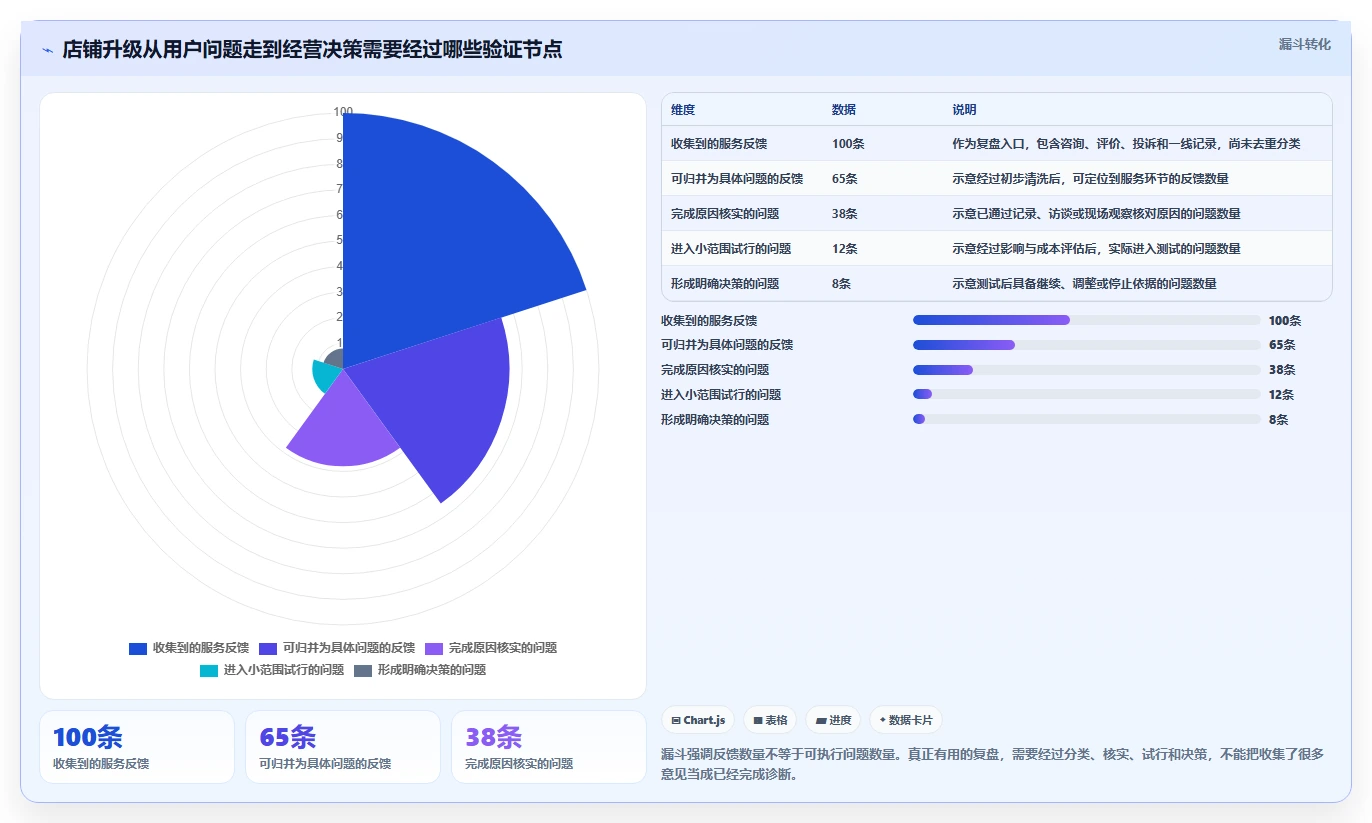1372x823 pixels.
Task: Click the 可归并为具体问题的反馈 progress bar
Action: click(1086, 345)
